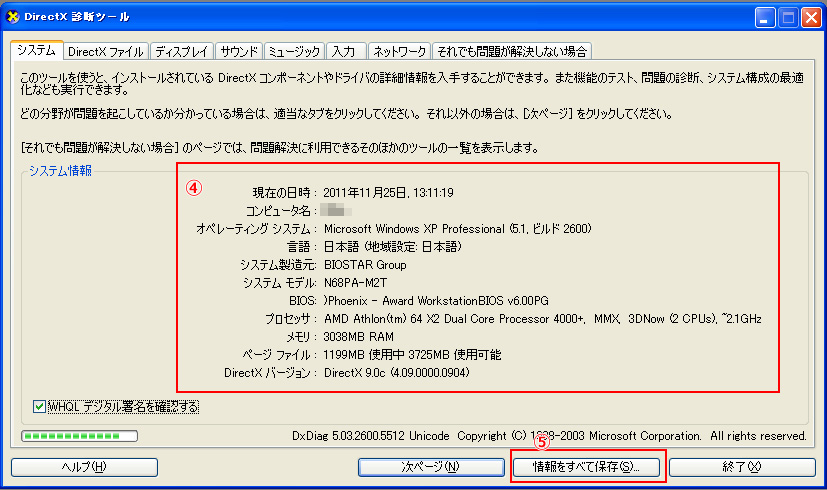Click the DxDiag 5.03.2600.5512 Unicode text

pos(371,436)
